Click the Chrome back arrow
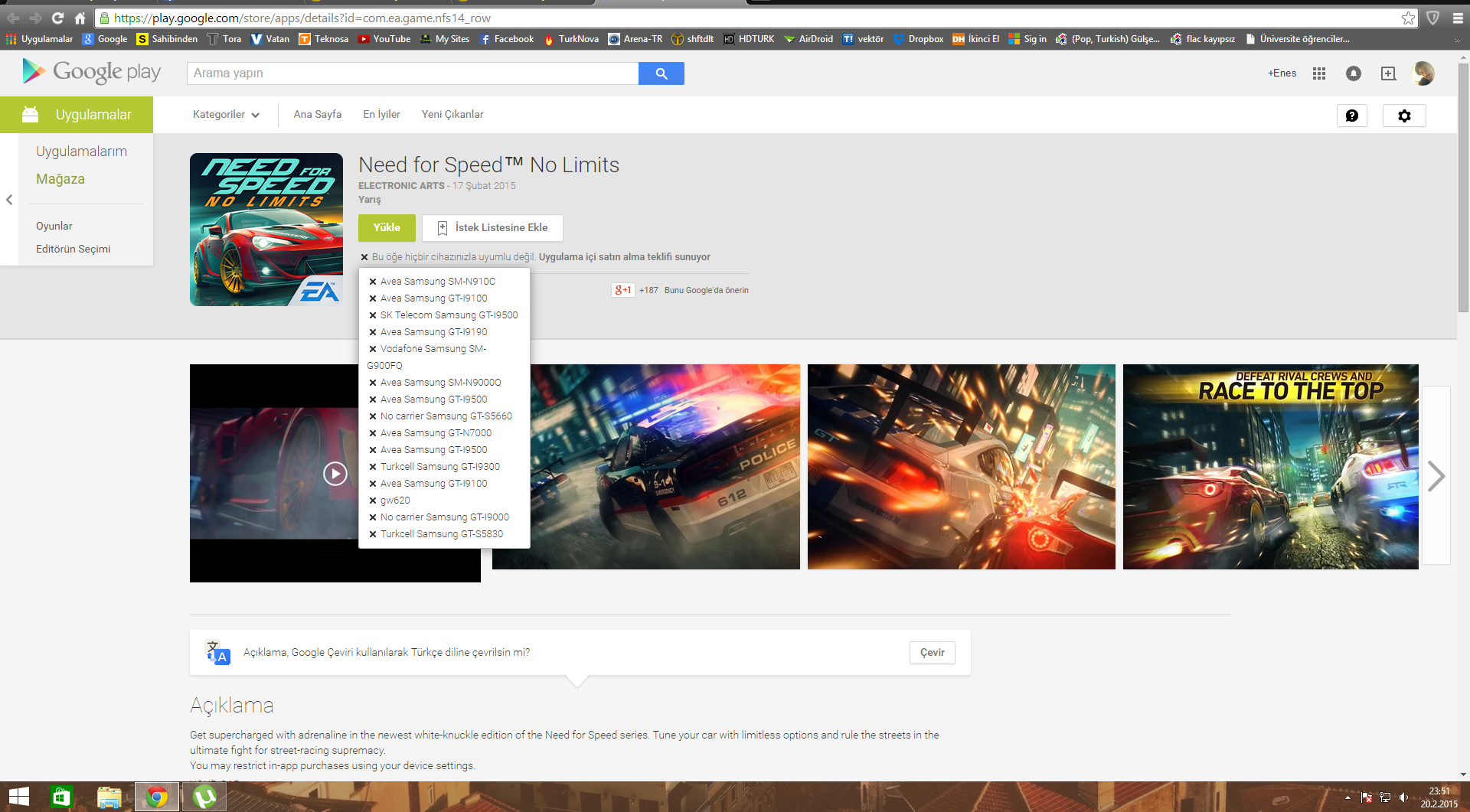The image size is (1470, 812). coord(13,18)
